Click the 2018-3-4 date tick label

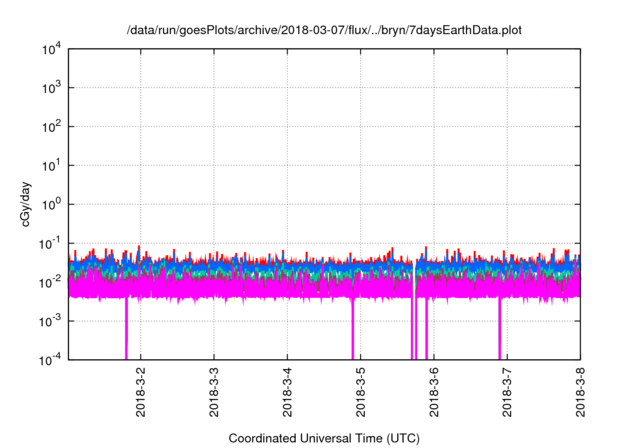pos(287,392)
